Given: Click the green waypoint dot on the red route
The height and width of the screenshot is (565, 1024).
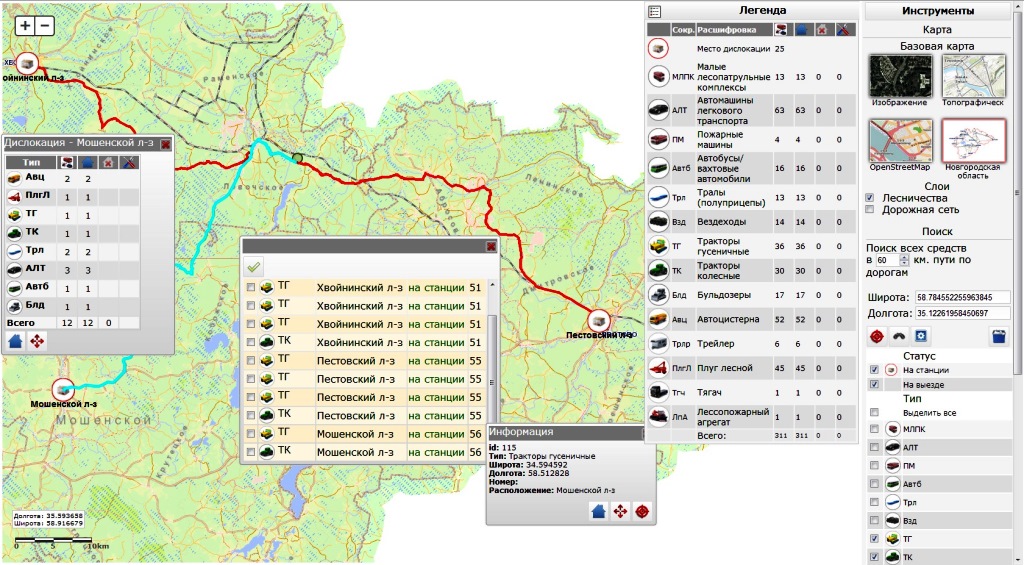Looking at the screenshot, I should tap(298, 157).
